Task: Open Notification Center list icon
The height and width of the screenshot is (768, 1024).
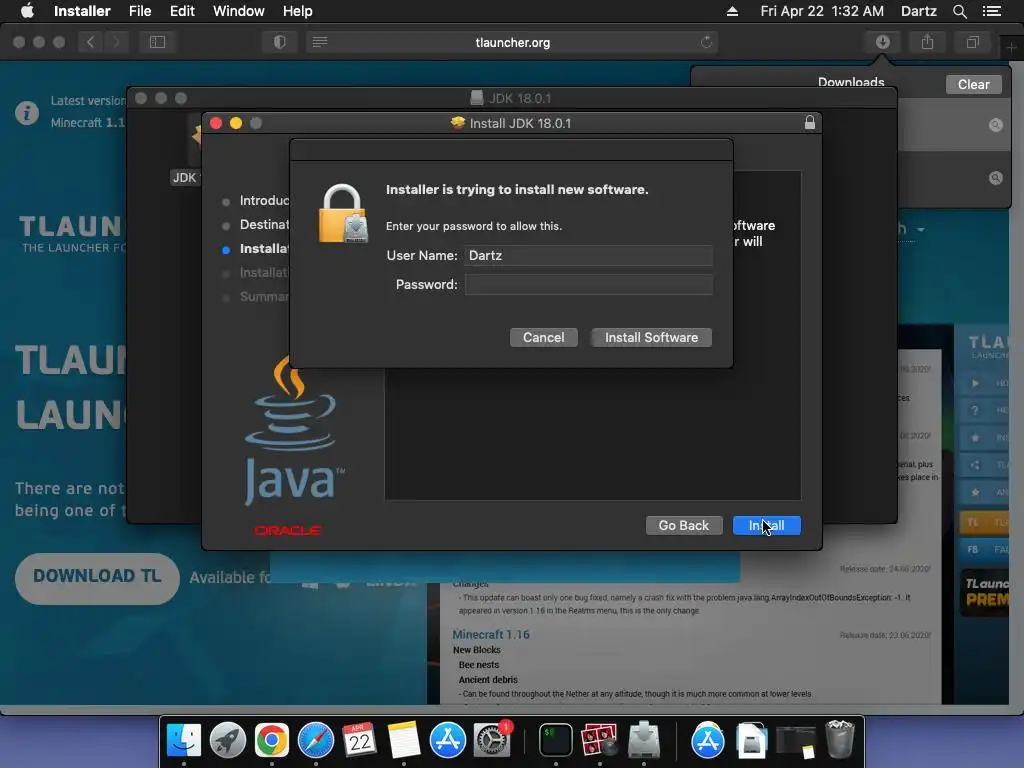Action: pyautogui.click(x=992, y=11)
